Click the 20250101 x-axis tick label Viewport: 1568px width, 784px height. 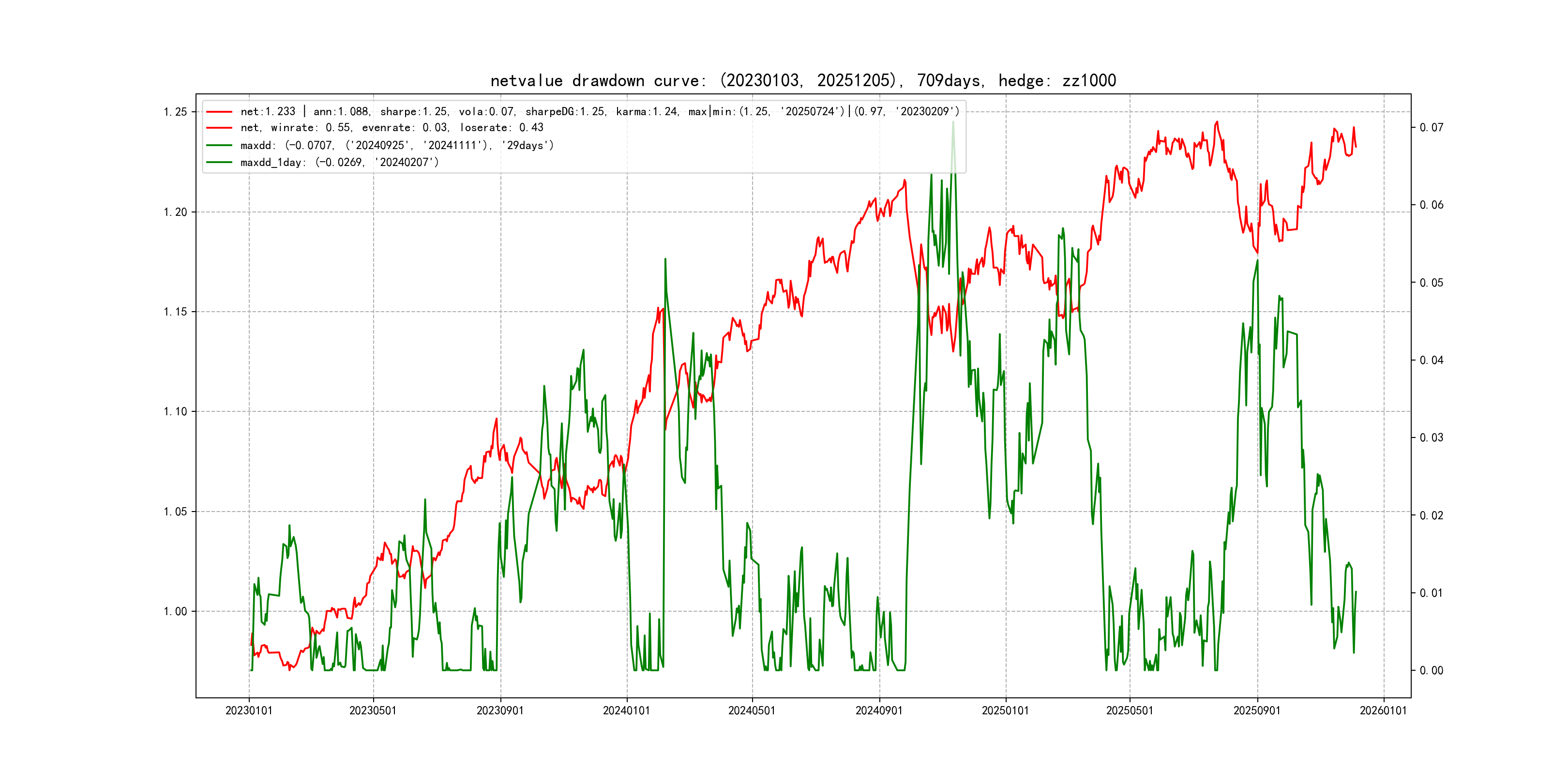pyautogui.click(x=1005, y=710)
